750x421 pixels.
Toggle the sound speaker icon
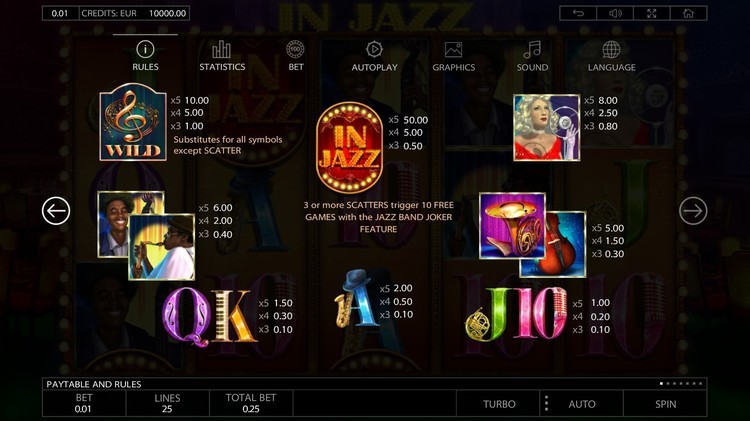615,13
